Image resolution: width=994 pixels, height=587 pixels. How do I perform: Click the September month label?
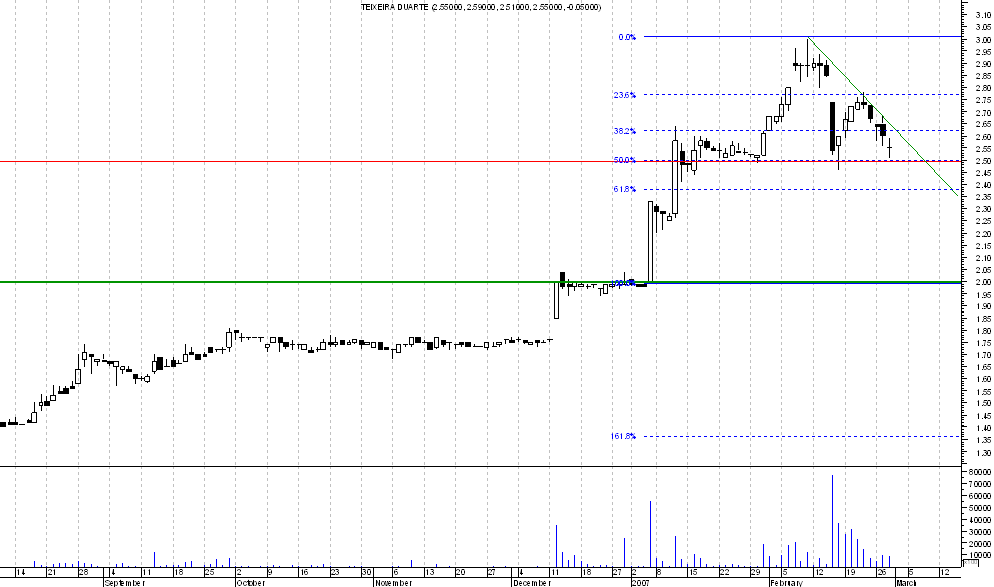(125, 583)
